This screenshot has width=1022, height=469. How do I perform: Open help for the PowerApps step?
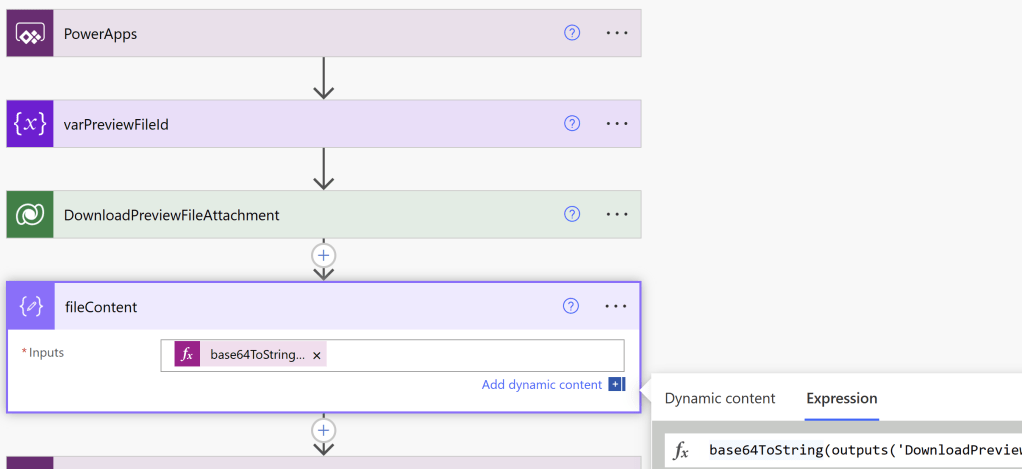coord(572,33)
